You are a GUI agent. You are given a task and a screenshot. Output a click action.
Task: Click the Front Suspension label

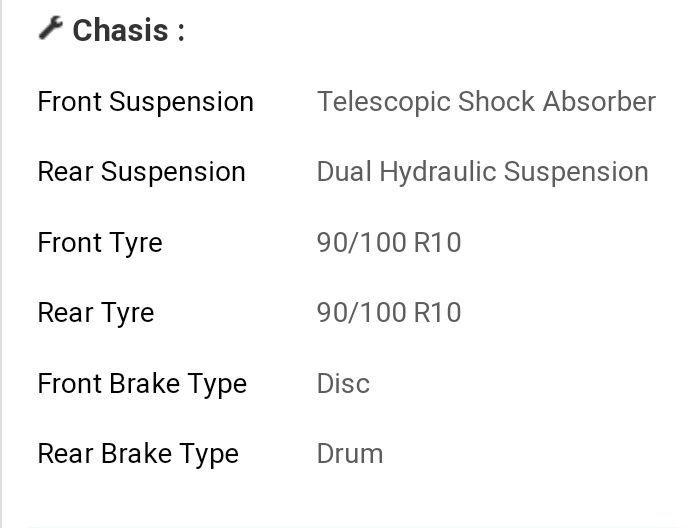[146, 102]
